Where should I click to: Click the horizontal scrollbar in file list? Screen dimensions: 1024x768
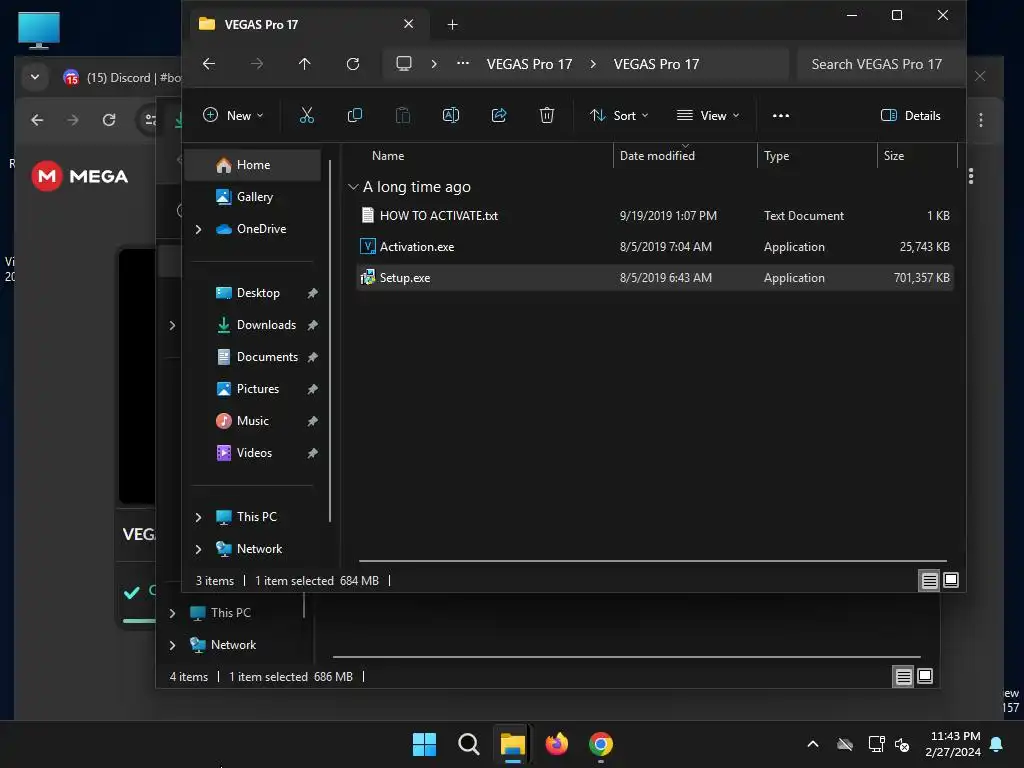tap(652, 561)
